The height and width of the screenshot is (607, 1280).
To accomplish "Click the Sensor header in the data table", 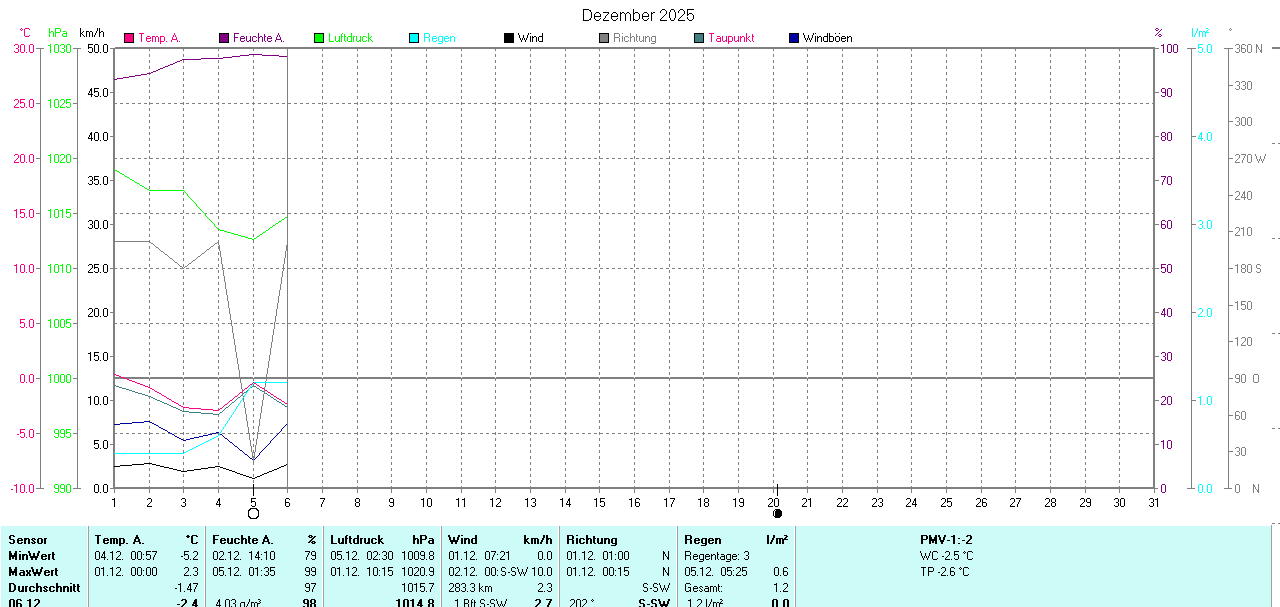I will (27, 539).
